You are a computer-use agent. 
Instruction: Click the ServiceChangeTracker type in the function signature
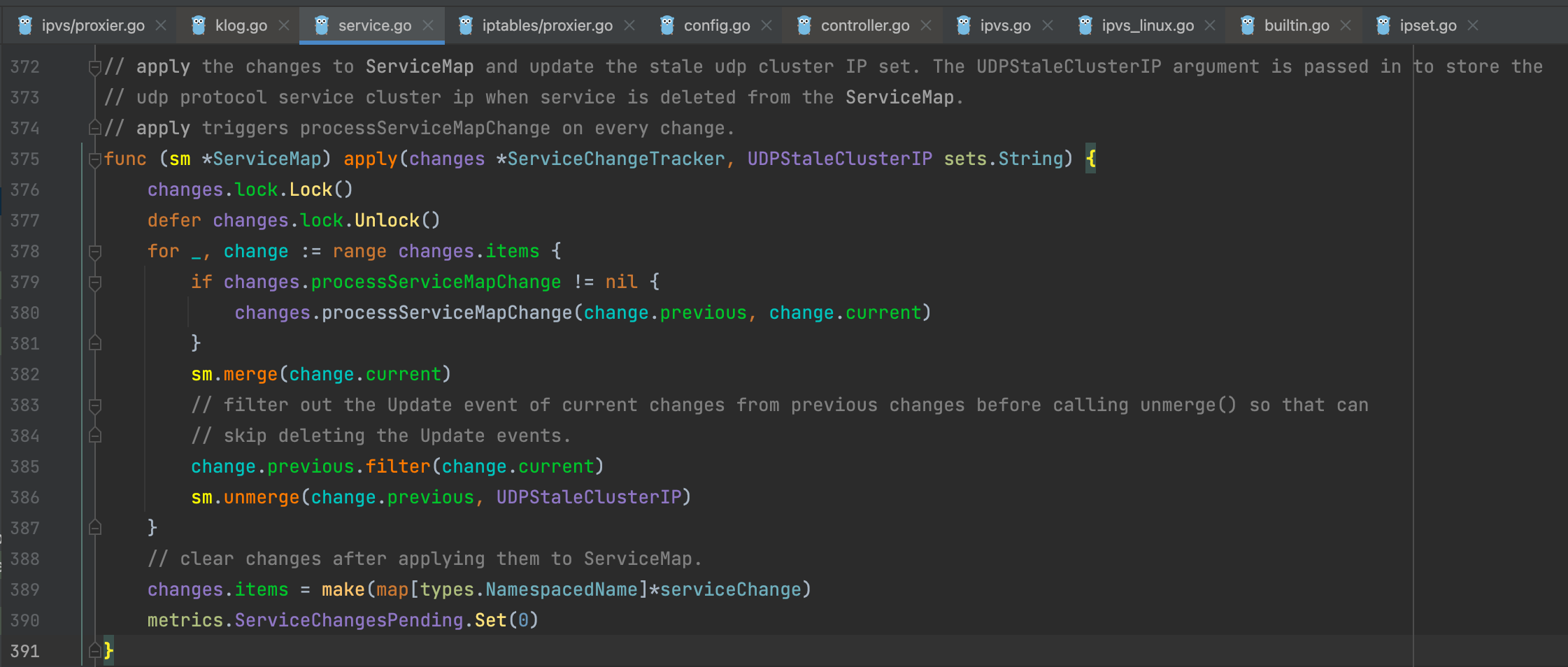(616, 159)
